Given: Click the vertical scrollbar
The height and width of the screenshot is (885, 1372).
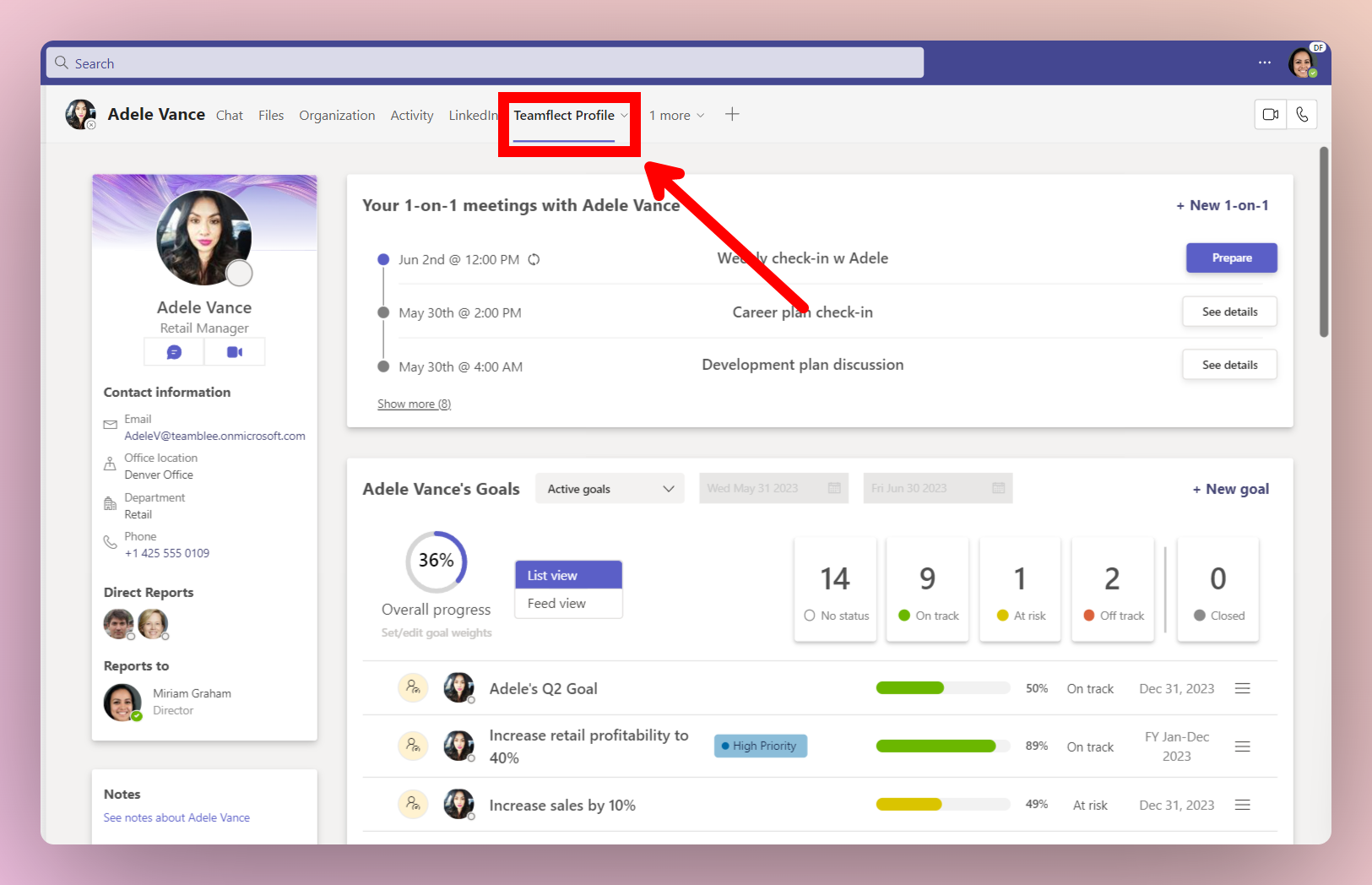Looking at the screenshot, I should (x=1324, y=242).
